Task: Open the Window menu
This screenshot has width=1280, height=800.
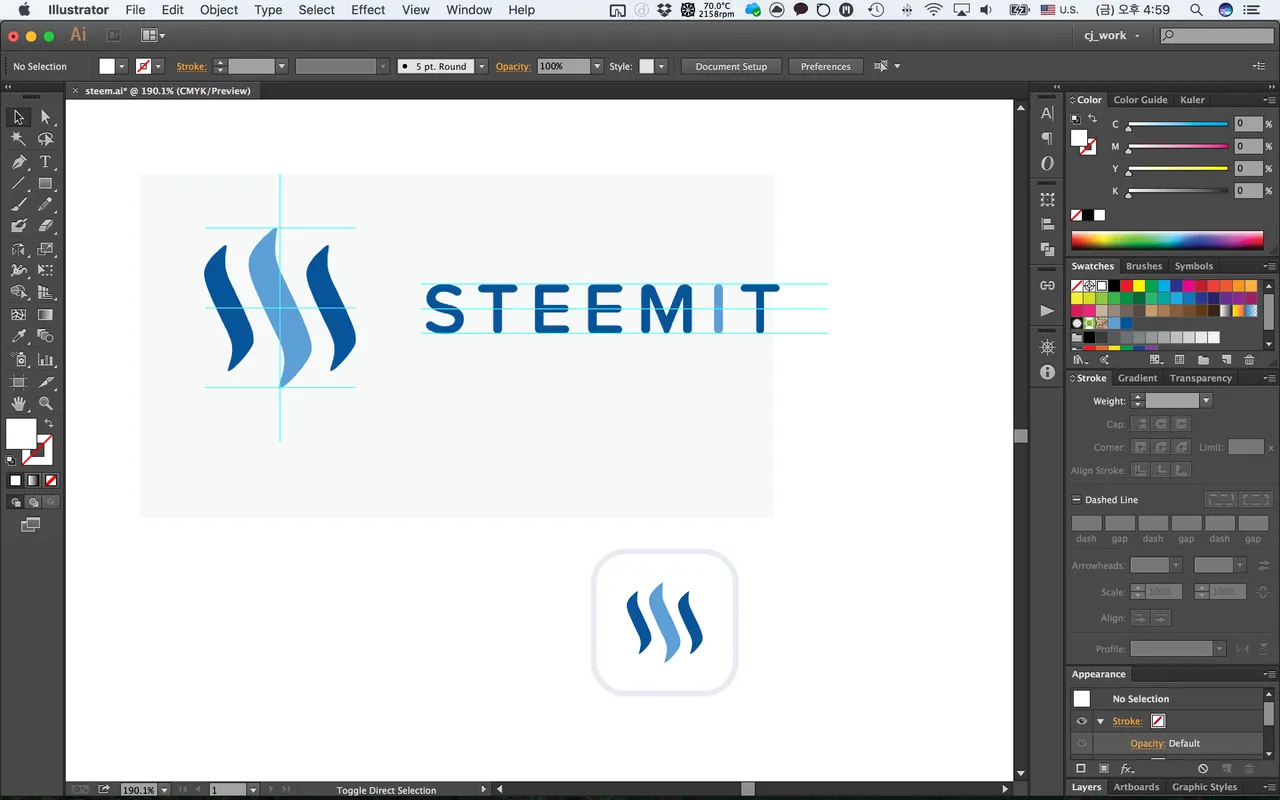Action: point(469,10)
